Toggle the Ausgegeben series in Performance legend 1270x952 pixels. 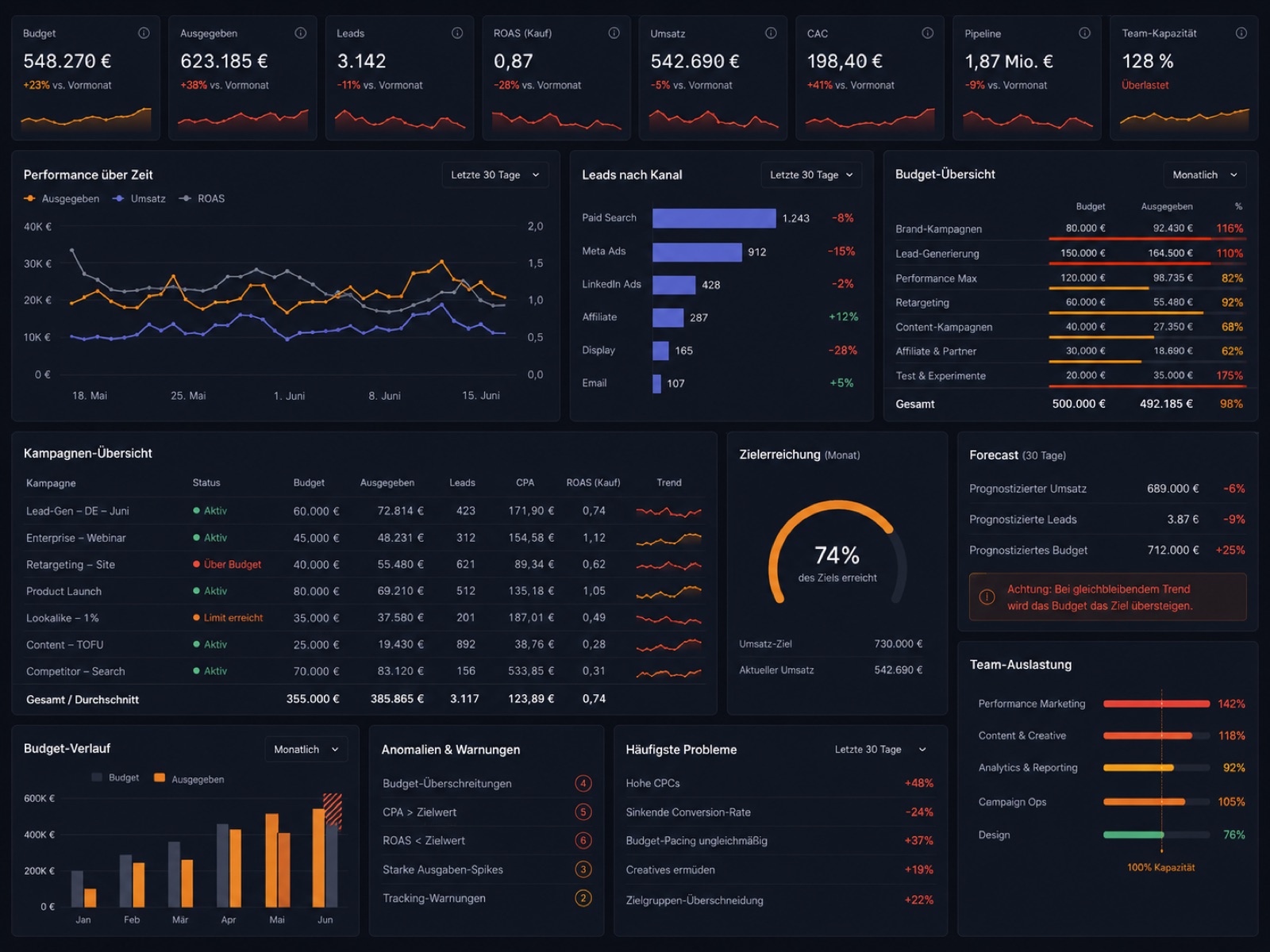point(62,199)
